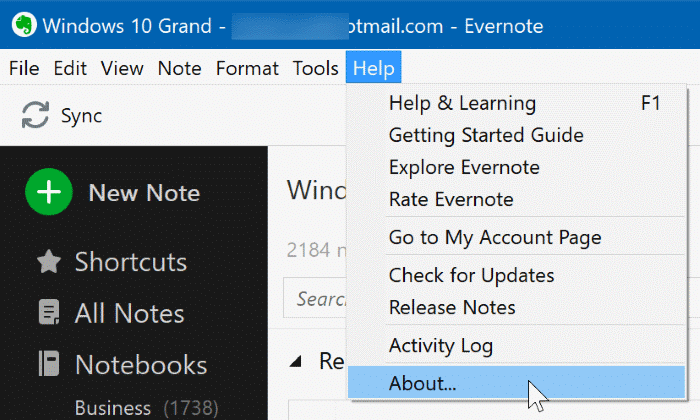Open the Business (1738) notebook

click(146, 408)
